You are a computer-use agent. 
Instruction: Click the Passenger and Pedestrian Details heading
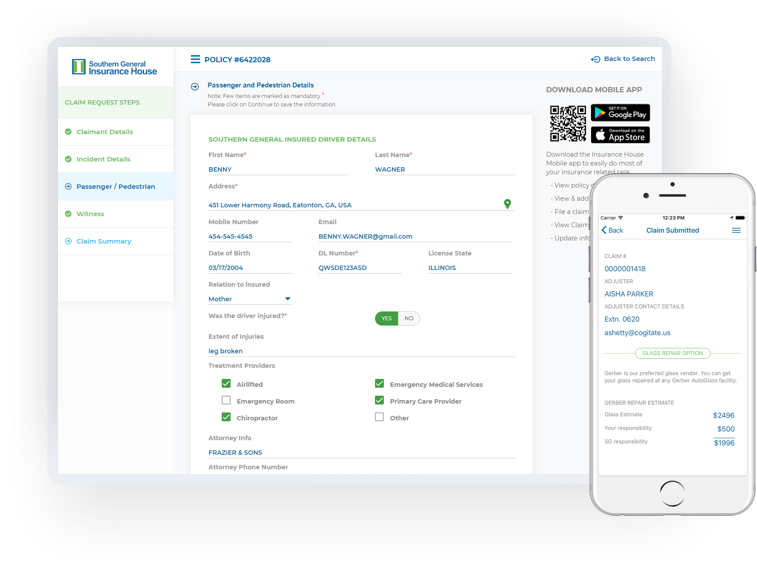pyautogui.click(x=261, y=85)
